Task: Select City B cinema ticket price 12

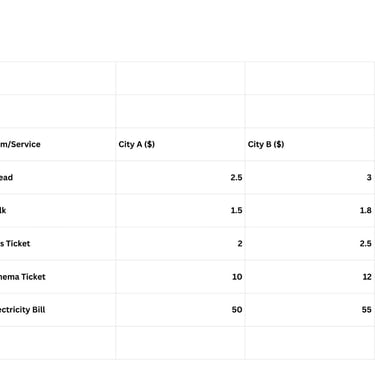Action: click(310, 277)
